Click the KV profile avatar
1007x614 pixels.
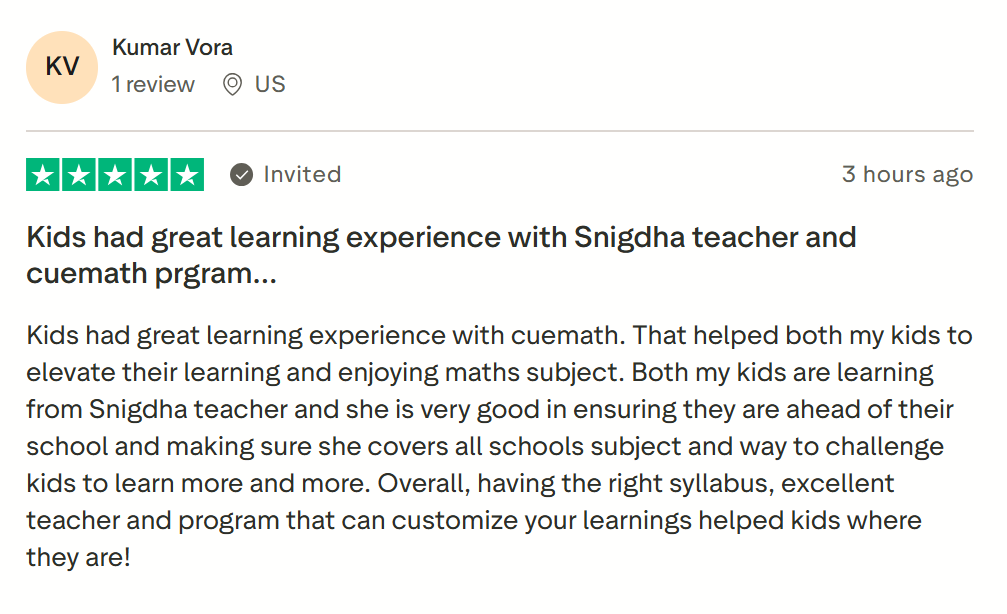click(x=62, y=68)
